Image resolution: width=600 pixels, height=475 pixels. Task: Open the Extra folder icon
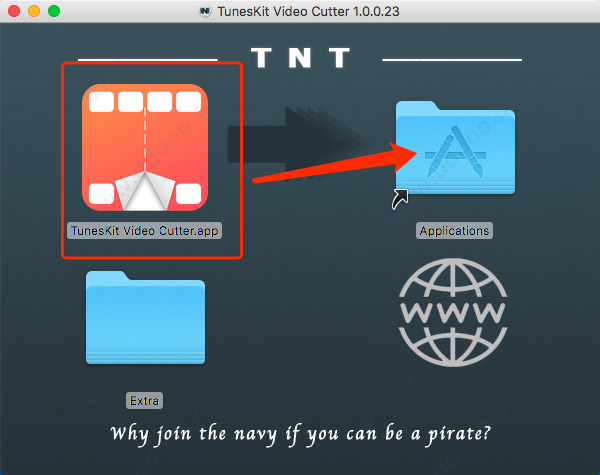pyautogui.click(x=145, y=317)
